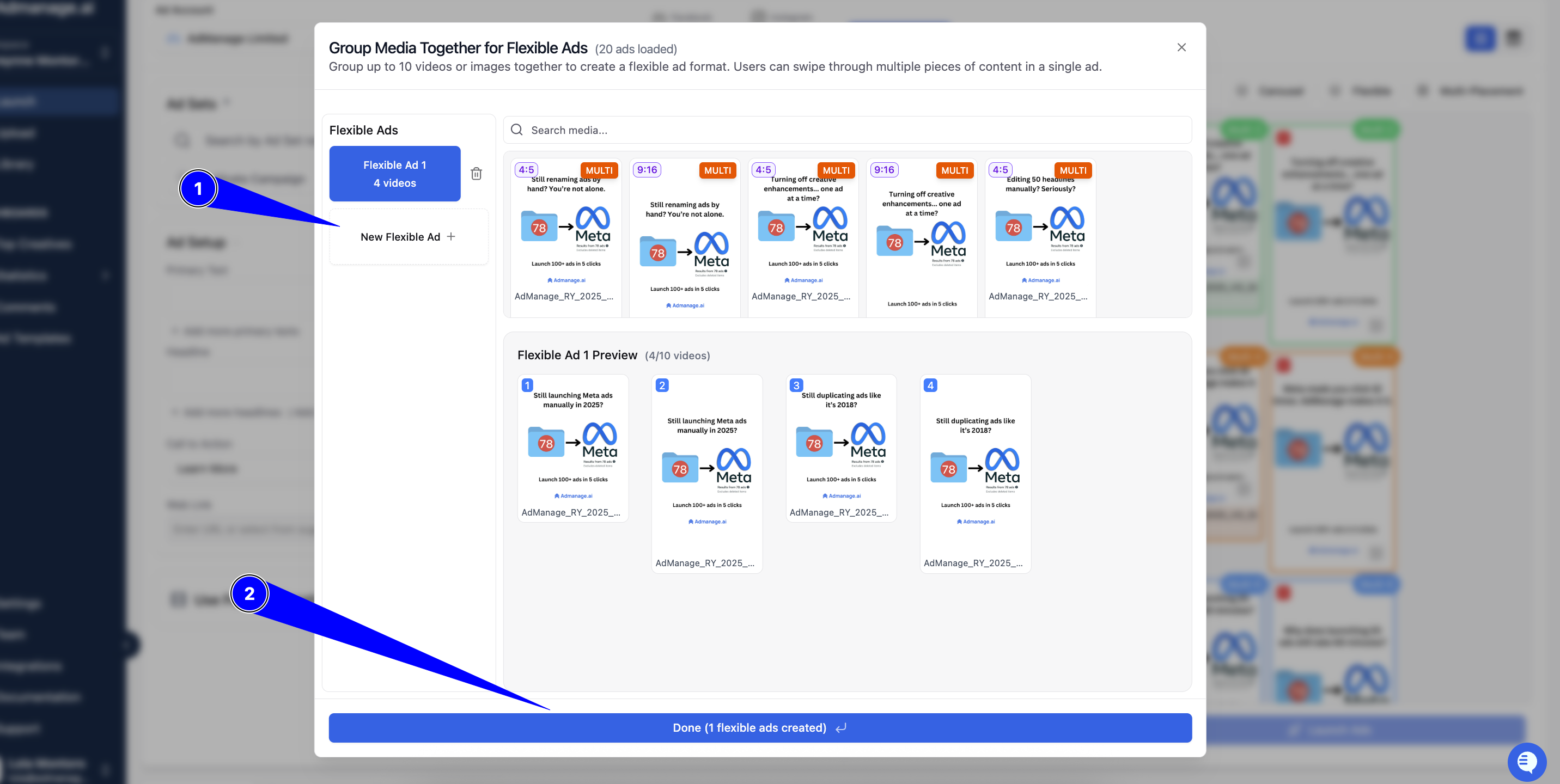
Task: Confirm with Done (1 flexible ads created)
Action: click(x=760, y=728)
